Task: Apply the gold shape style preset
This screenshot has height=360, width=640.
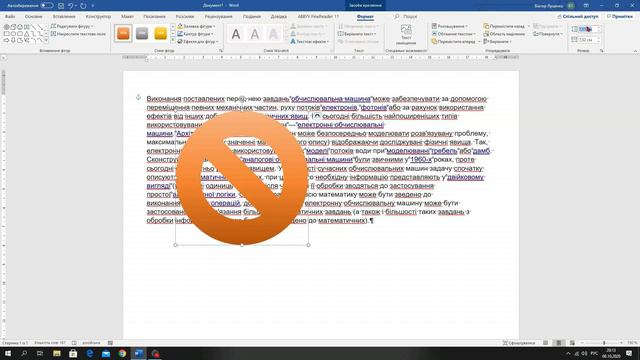Action: pyautogui.click(x=161, y=33)
